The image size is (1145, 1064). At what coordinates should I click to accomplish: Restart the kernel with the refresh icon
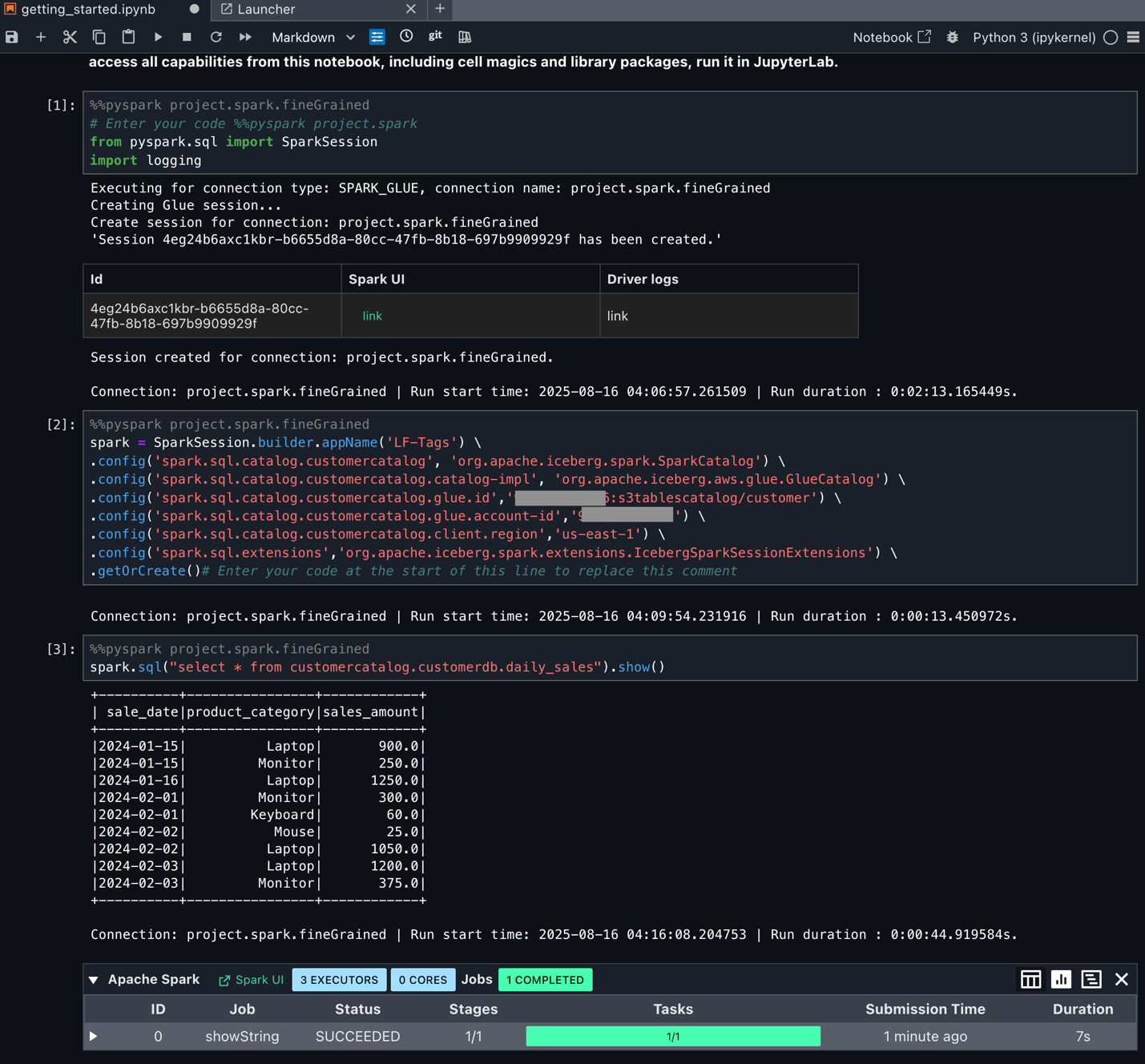tap(216, 37)
